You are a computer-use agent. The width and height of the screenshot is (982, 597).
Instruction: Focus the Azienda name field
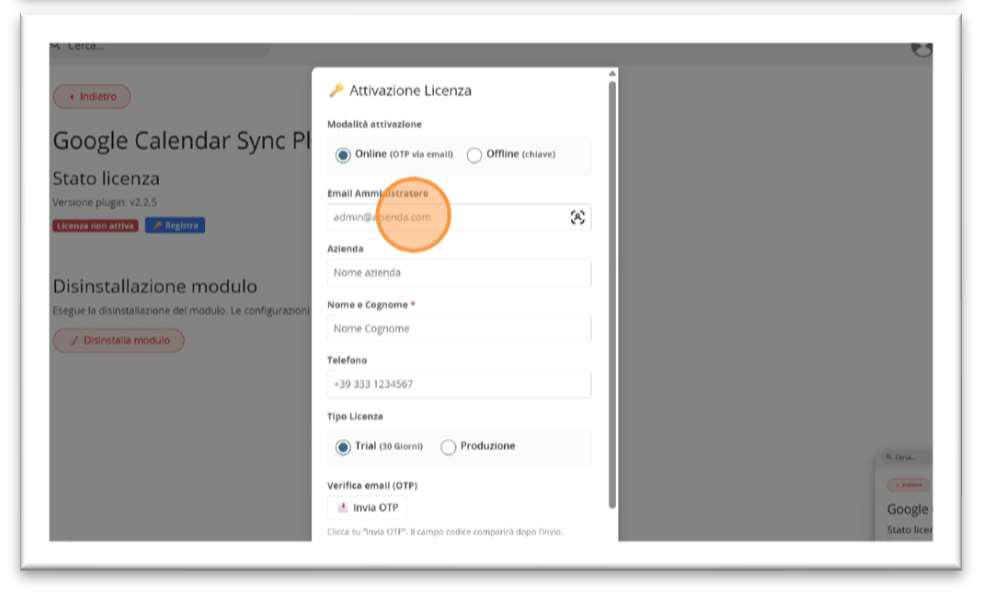tap(458, 273)
